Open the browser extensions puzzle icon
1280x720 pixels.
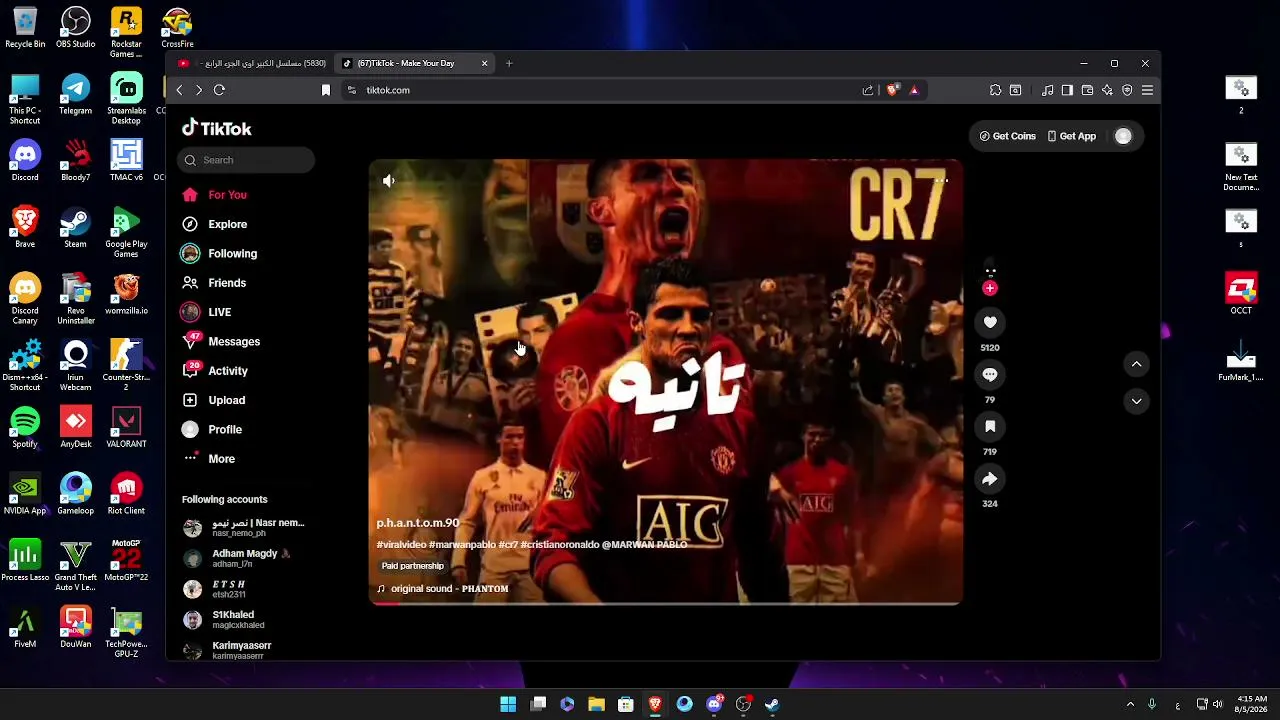tap(996, 90)
